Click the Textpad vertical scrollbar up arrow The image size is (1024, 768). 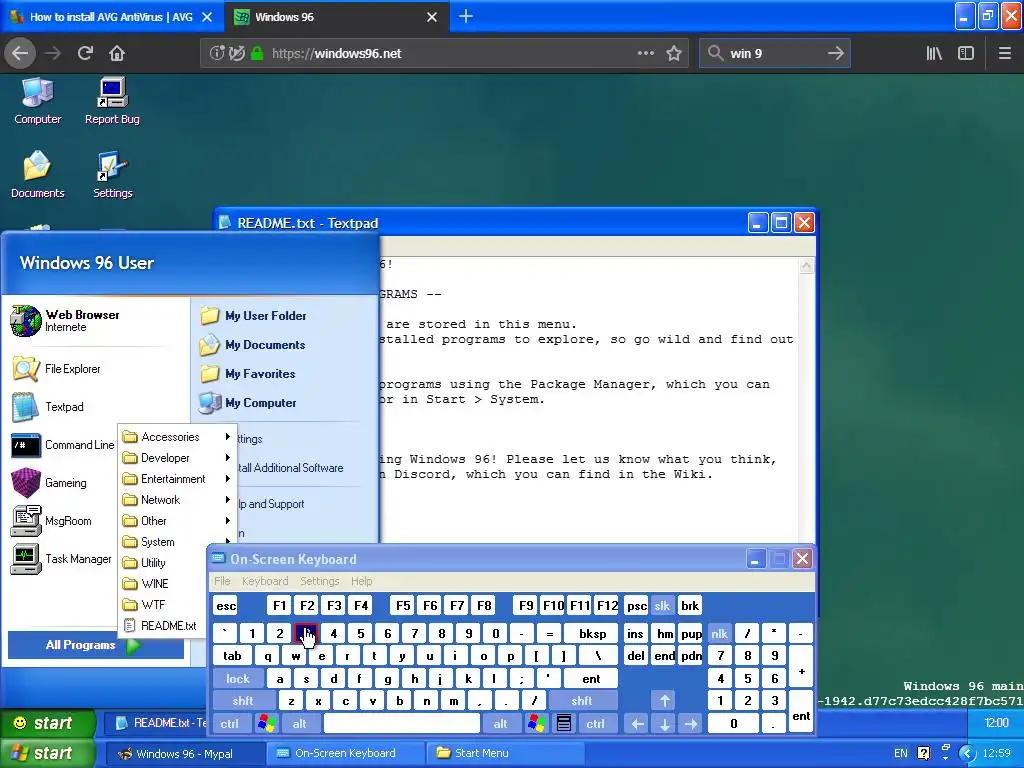(807, 266)
